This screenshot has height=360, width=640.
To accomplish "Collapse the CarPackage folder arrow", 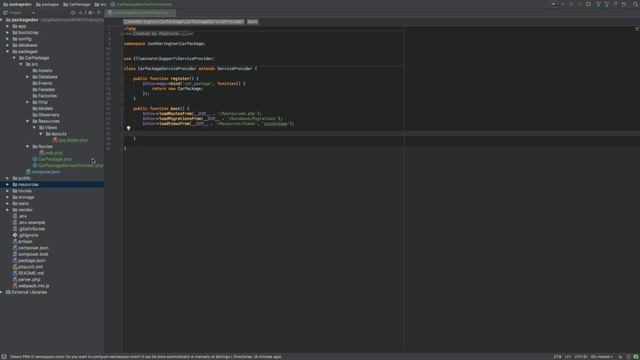I will pyautogui.click(x=14, y=58).
